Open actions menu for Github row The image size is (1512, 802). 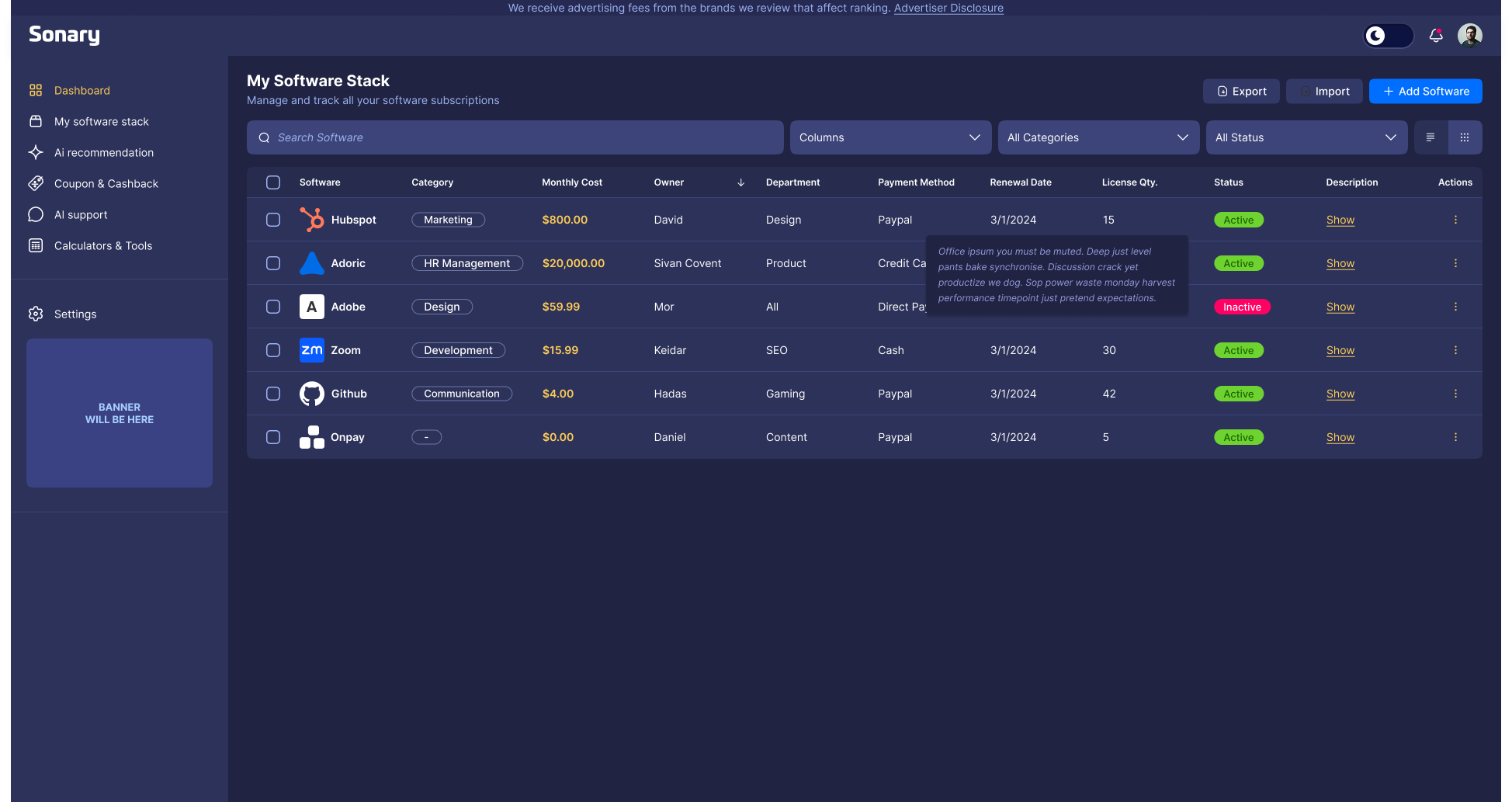click(1455, 394)
